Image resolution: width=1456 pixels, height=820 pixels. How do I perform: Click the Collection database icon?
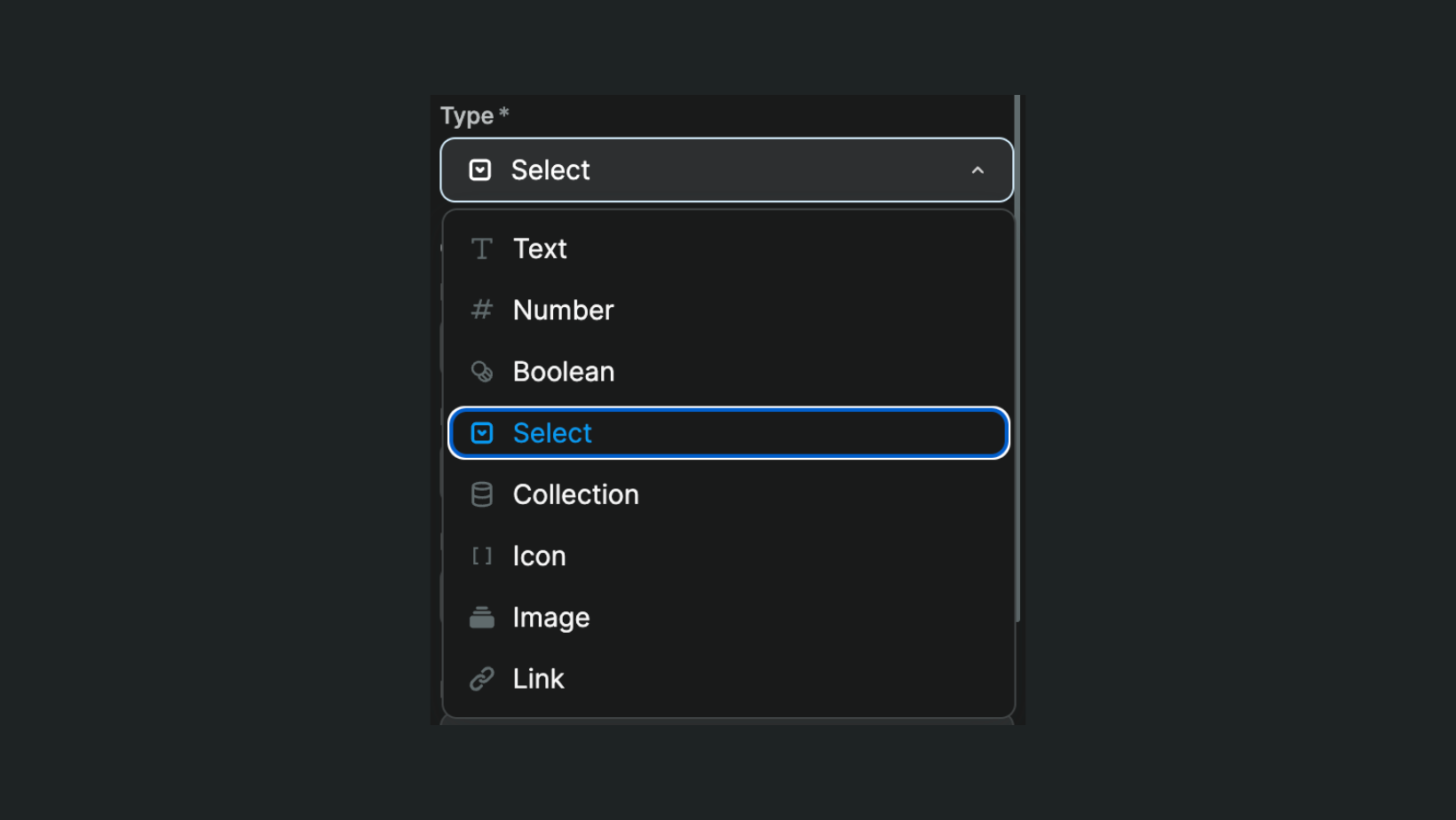[481, 494]
